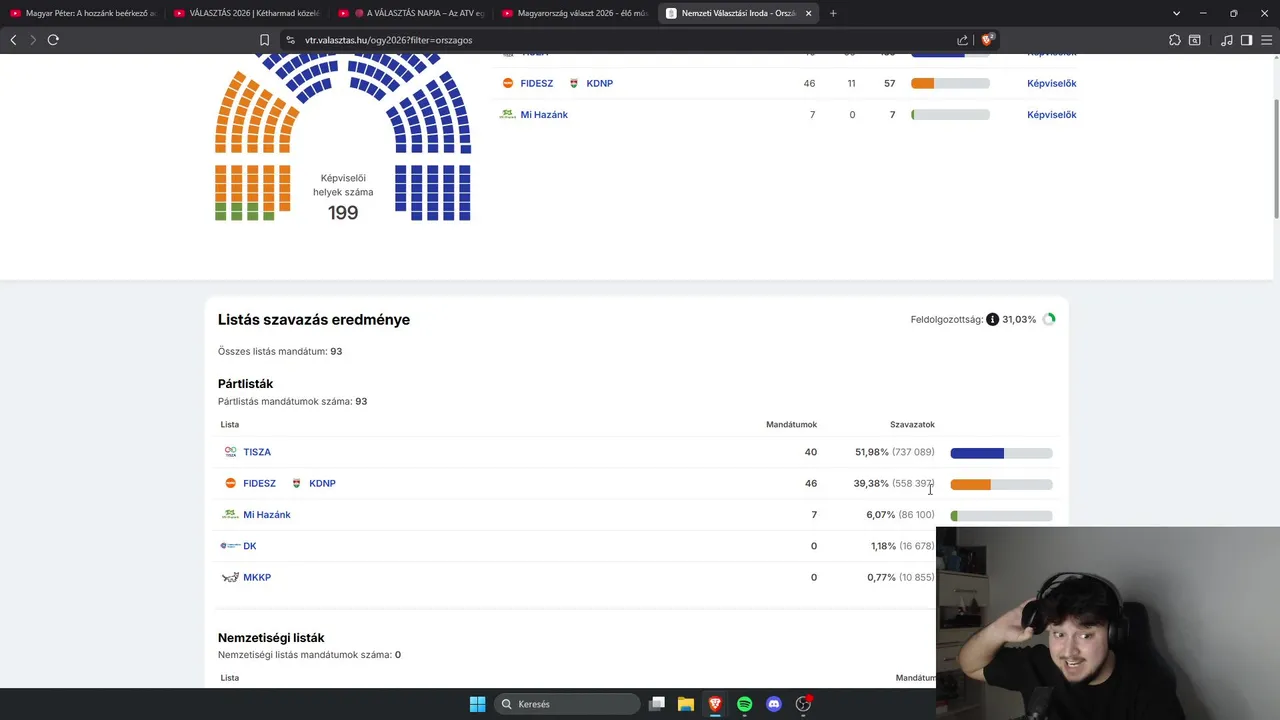Click the FIDESZ-KDNP orange seat progress bar
Viewport: 1280px width, 720px height.
click(x=950, y=83)
